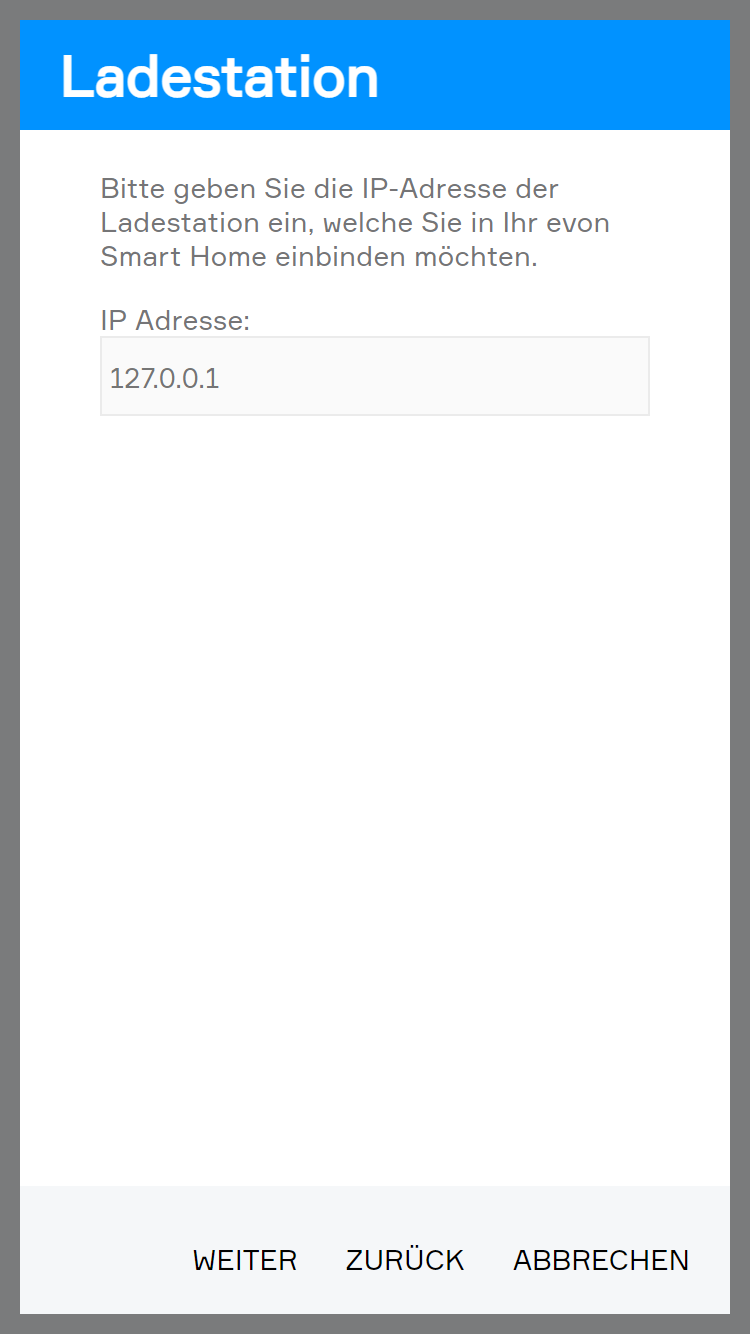Screen dimensions: 750x1334
Task: Focus the IP Adresse input field
Action: pos(375,376)
